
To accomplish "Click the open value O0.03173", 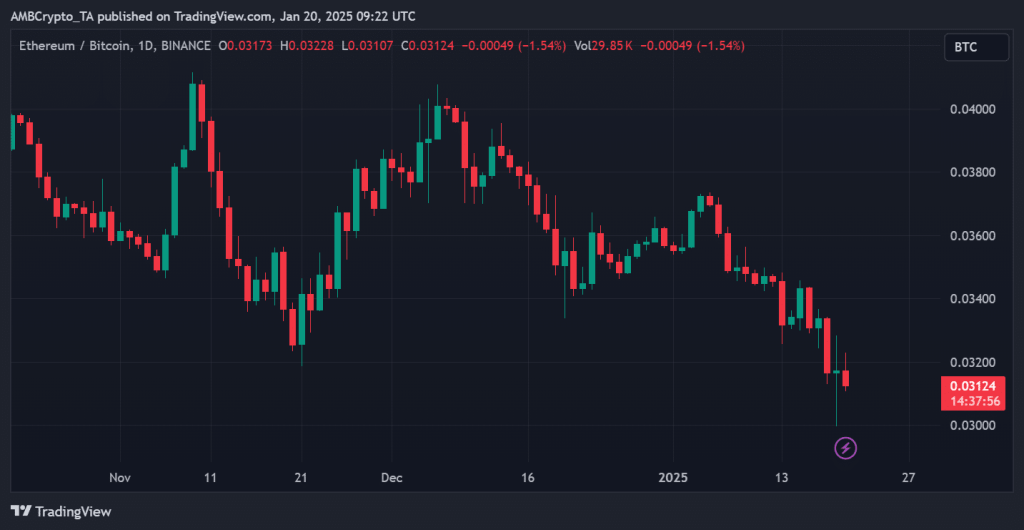I will click(x=248, y=46).
